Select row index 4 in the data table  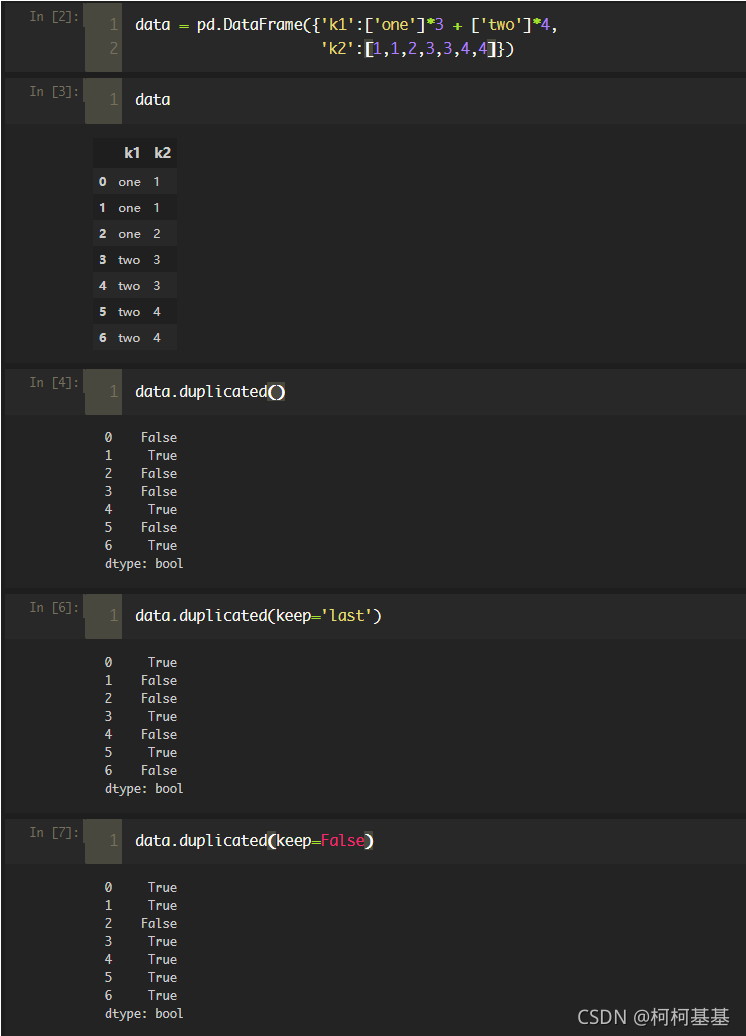coord(102,285)
